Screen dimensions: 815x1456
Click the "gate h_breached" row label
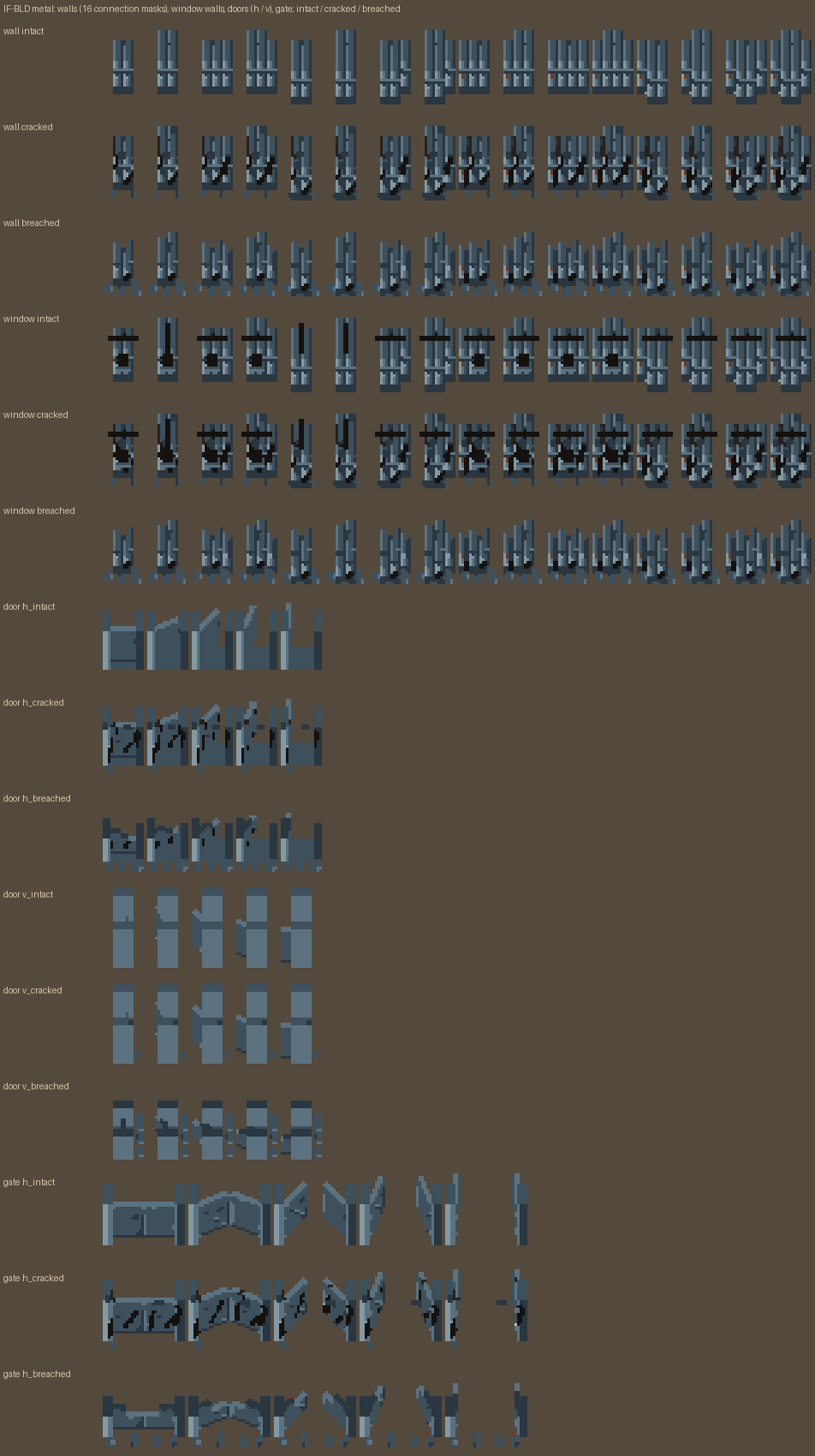click(37, 1374)
